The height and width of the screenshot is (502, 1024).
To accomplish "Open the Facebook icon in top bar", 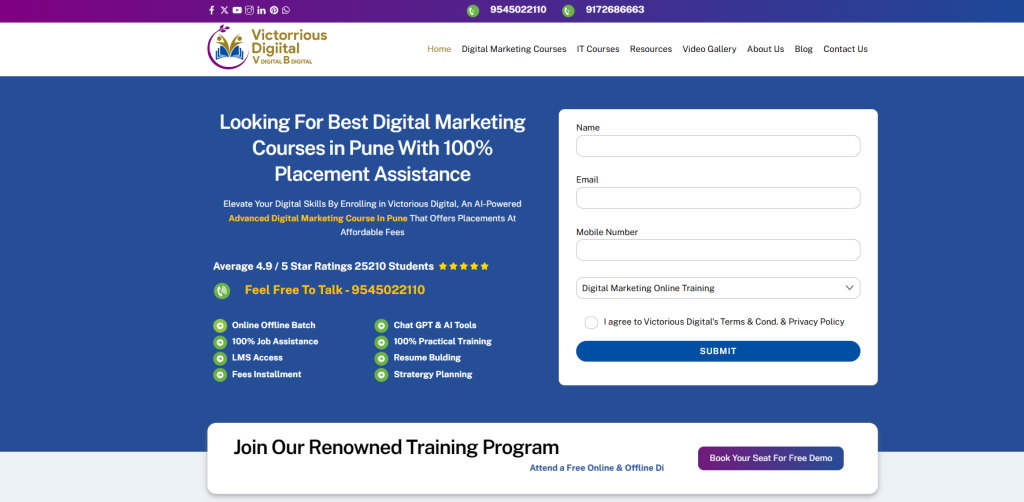I will coord(211,10).
